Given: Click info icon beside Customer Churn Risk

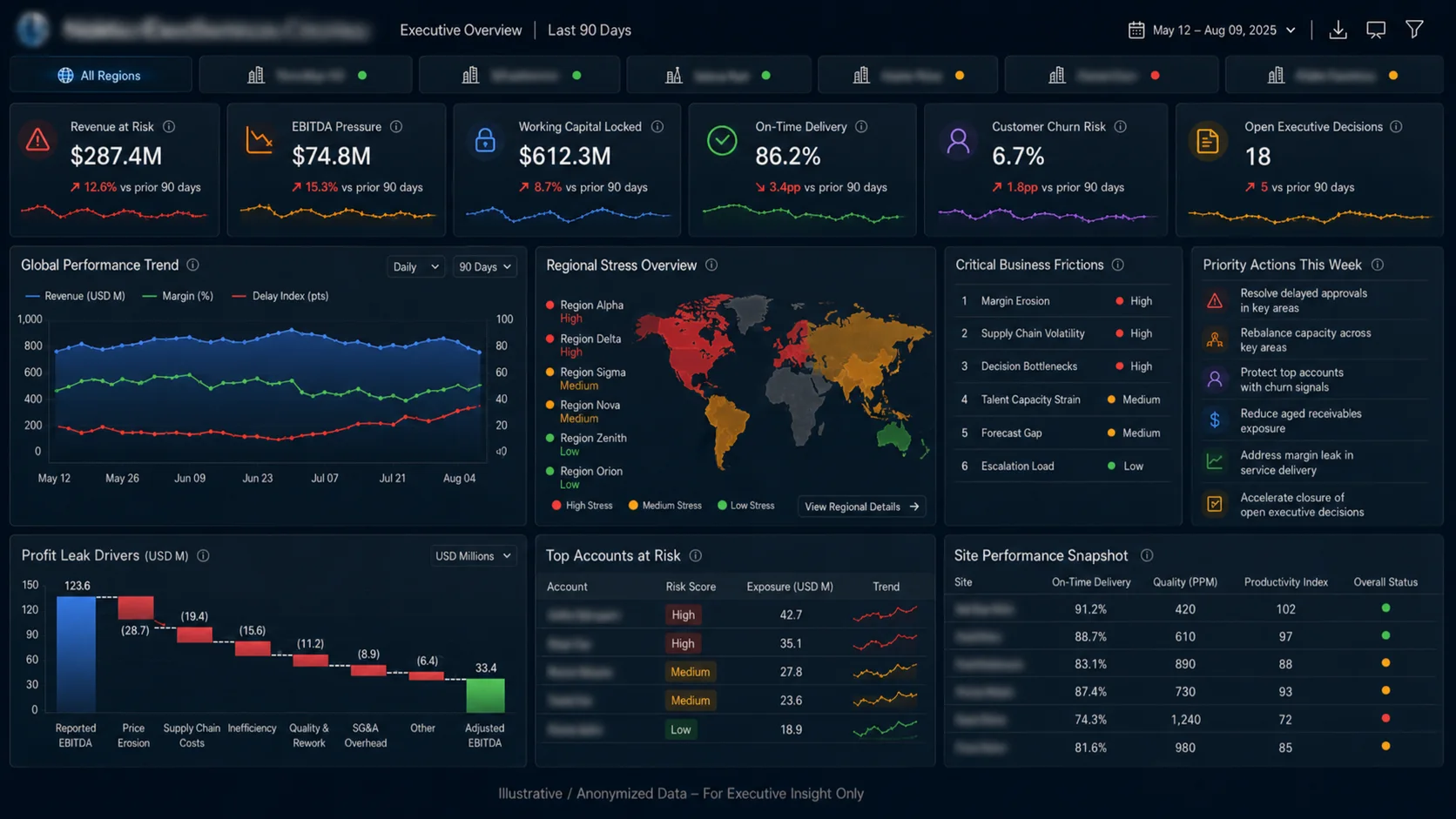Looking at the screenshot, I should [1121, 127].
